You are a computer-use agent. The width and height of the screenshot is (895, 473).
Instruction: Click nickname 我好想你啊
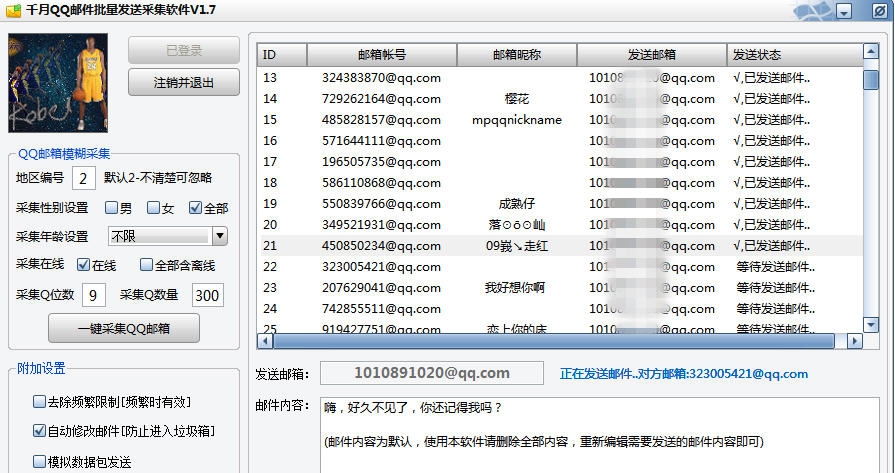(515, 288)
